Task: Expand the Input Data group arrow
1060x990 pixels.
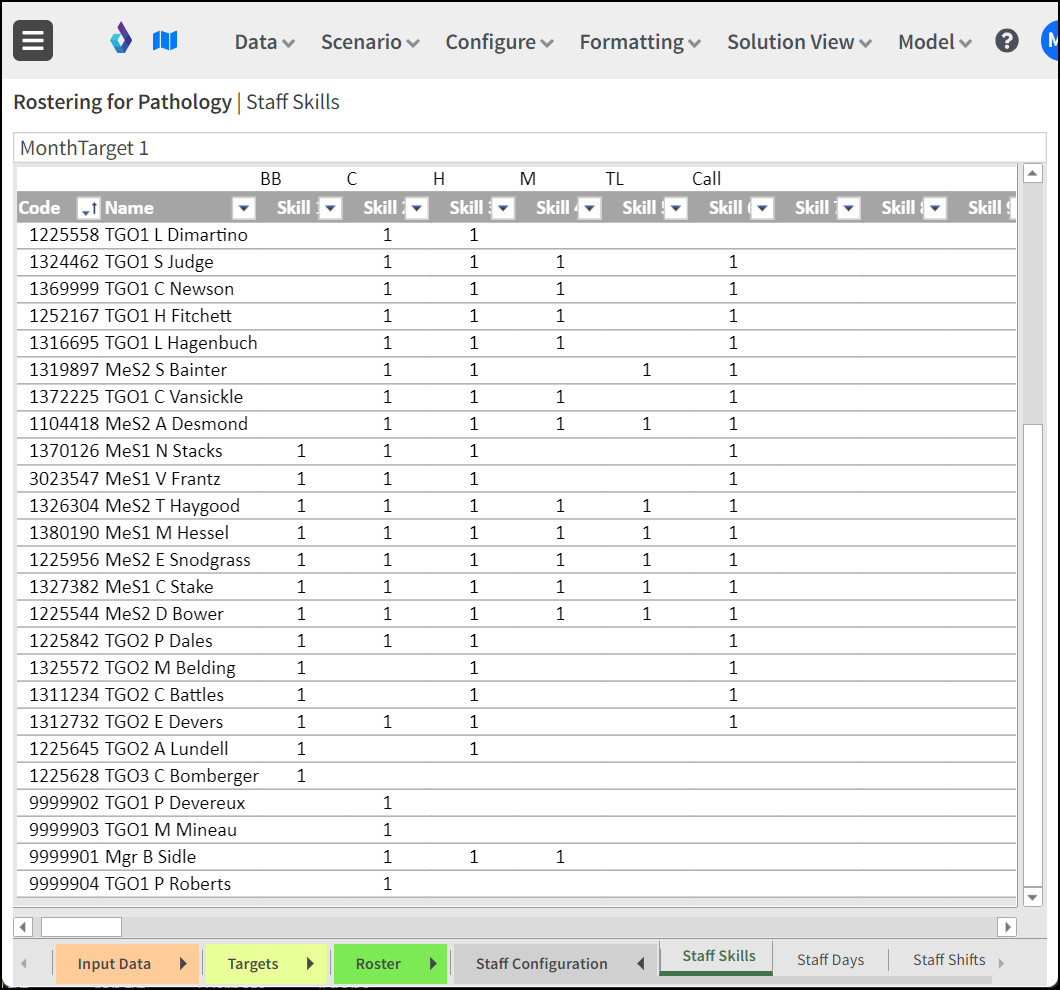Action: tap(183, 964)
